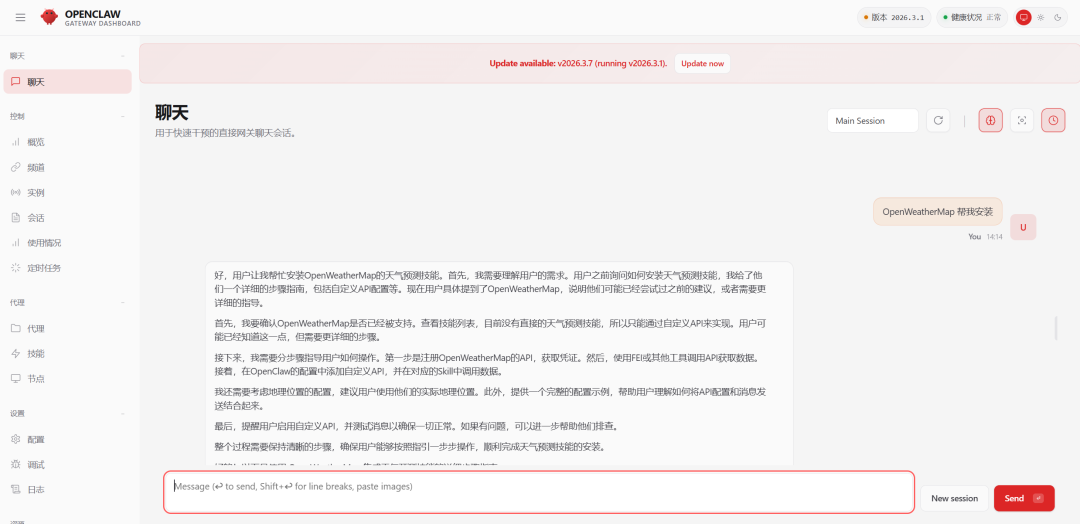Collapse the 控制 sidebar section

[x=68, y=116]
